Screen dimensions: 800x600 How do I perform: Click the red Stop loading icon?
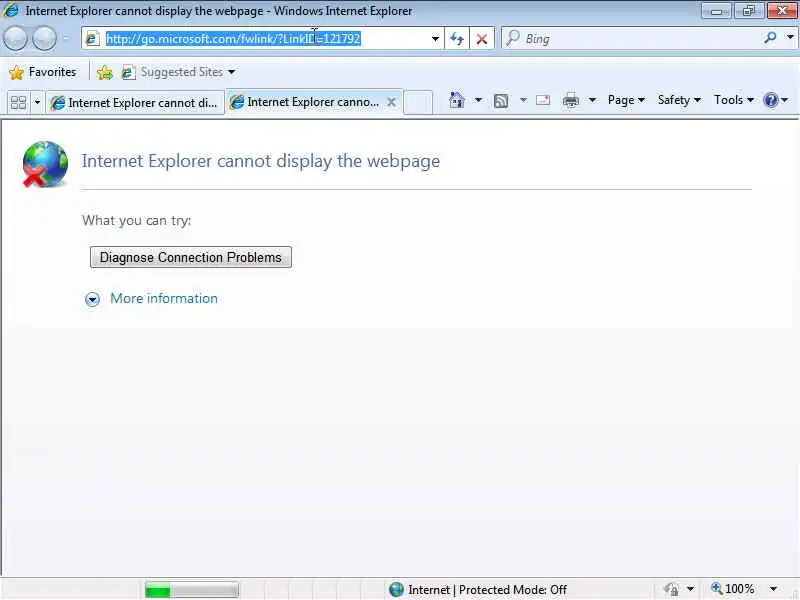481,39
